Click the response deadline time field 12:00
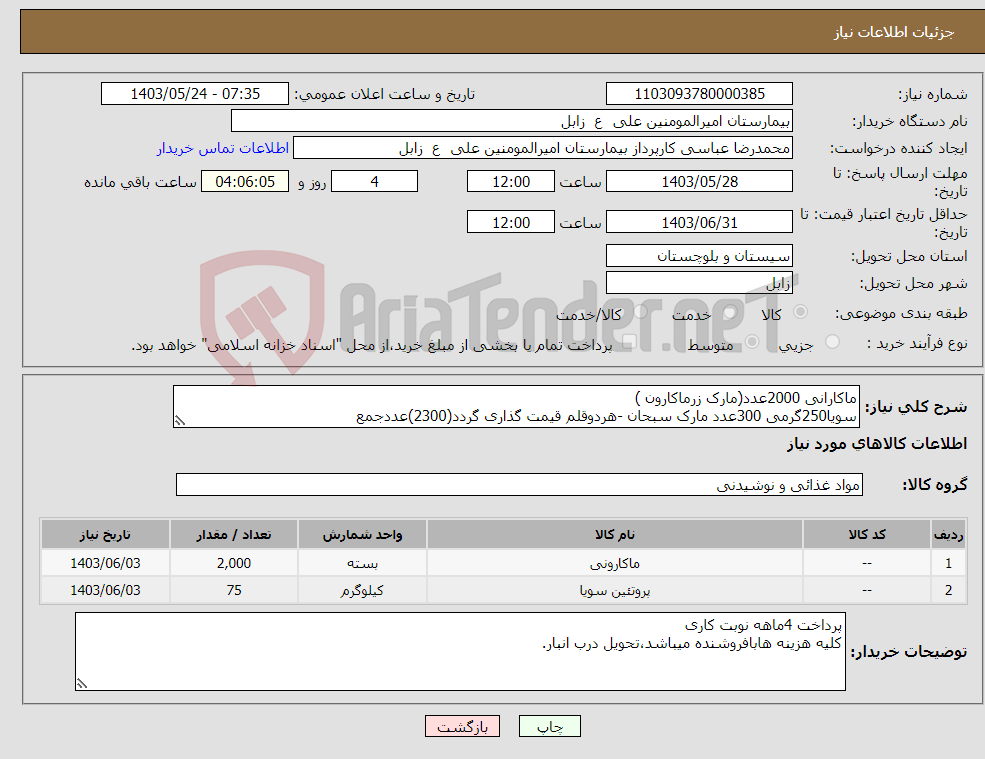 pos(511,182)
